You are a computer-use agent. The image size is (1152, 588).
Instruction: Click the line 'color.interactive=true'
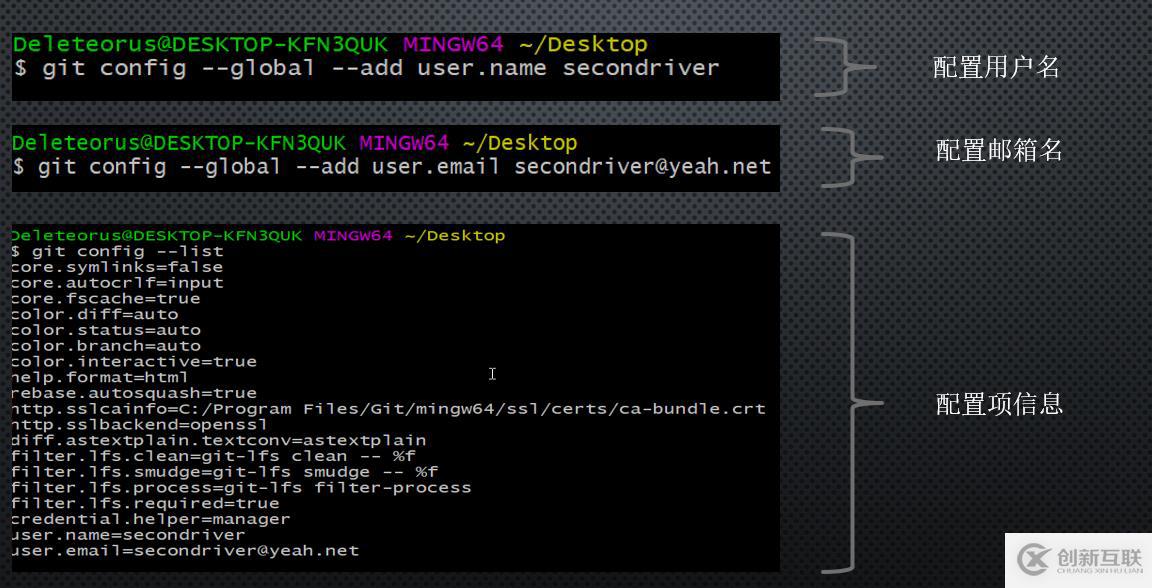point(134,362)
